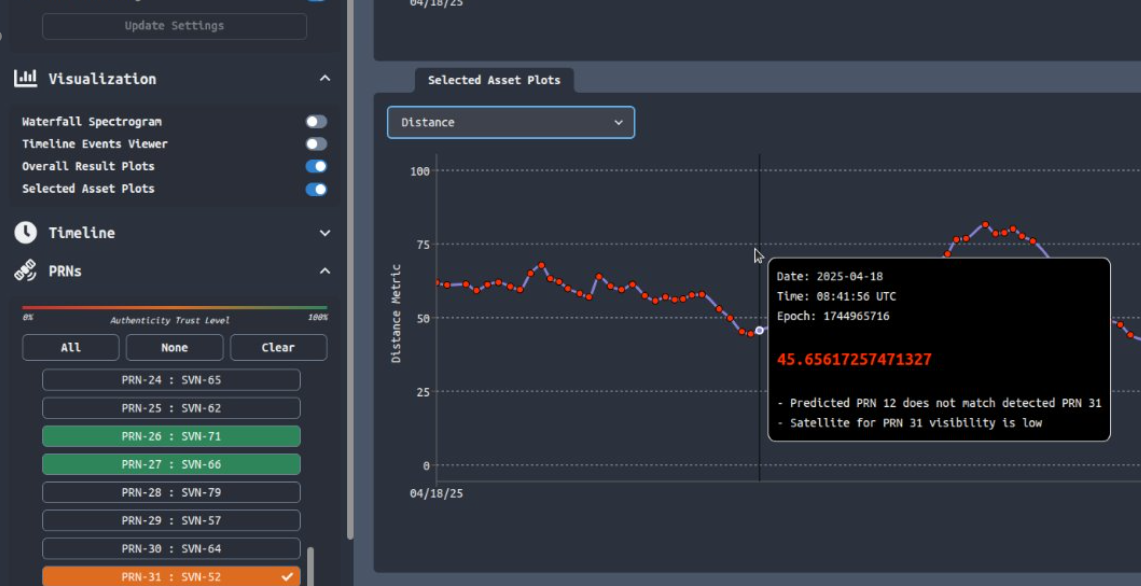
Task: Click the highest red data point near 80
Action: coord(986,225)
